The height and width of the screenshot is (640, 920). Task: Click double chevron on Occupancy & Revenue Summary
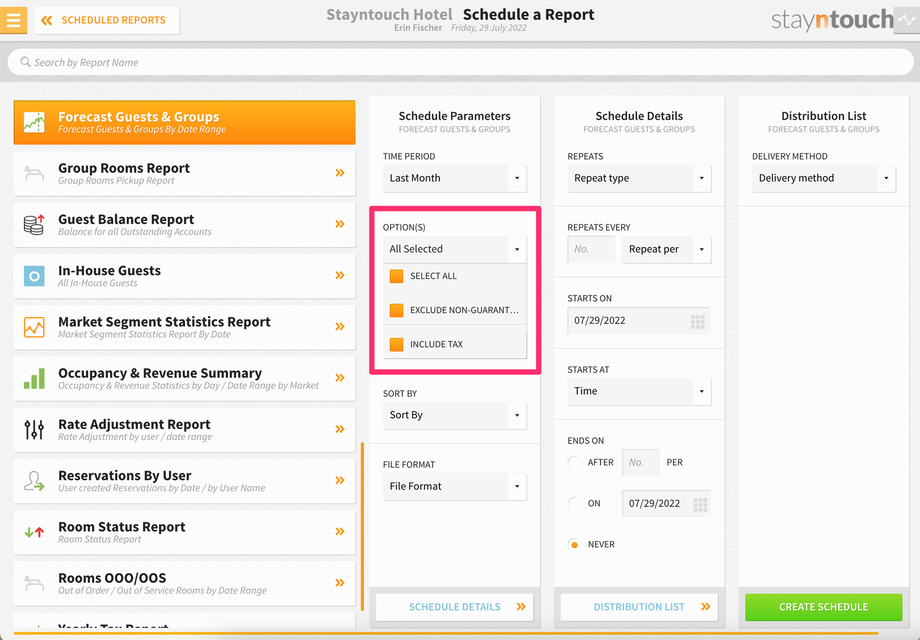click(340, 377)
